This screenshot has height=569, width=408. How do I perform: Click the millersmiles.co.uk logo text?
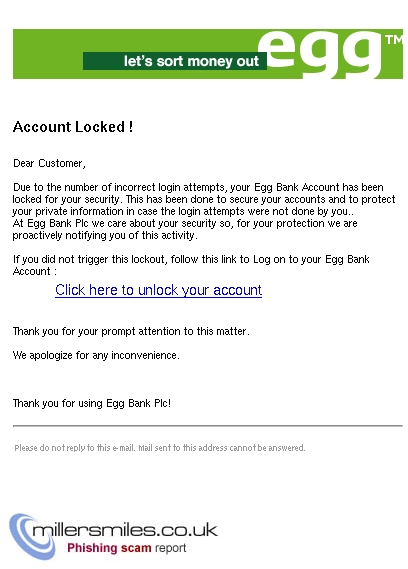tap(125, 530)
